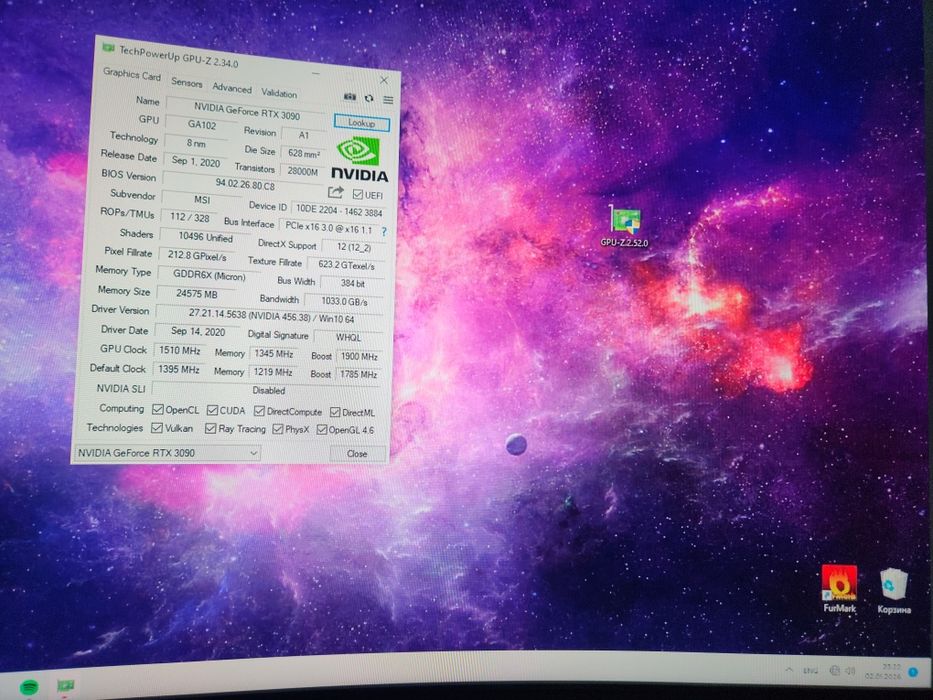933x700 pixels.
Task: Click the Device ID field 10DE 2204
Action: pyautogui.click(x=339, y=210)
